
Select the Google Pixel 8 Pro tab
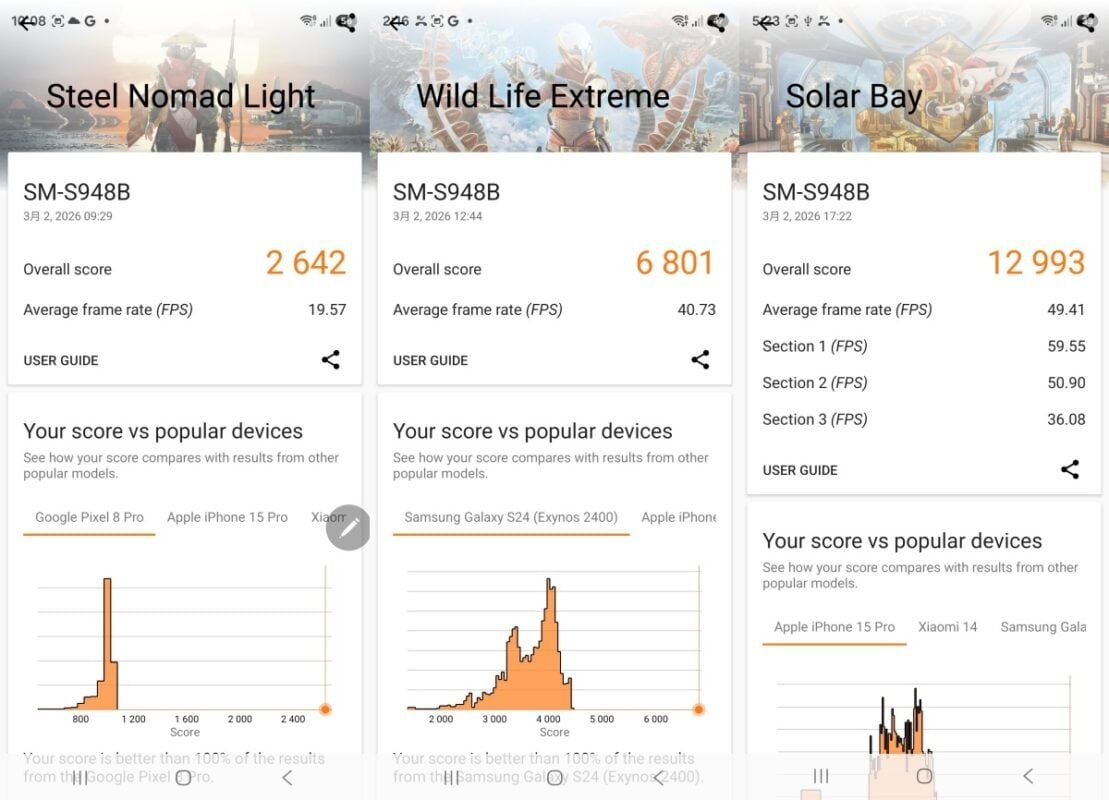(x=89, y=518)
